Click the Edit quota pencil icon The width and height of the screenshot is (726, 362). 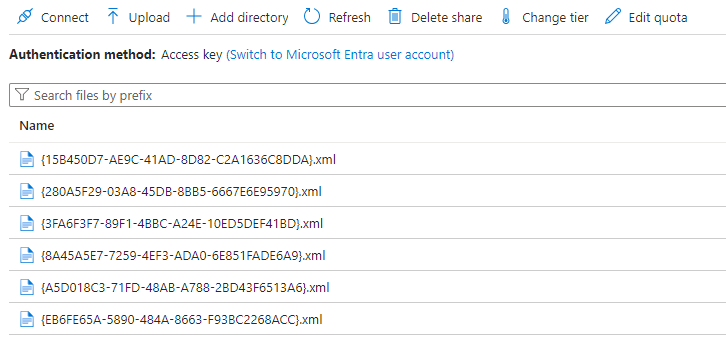tap(613, 17)
